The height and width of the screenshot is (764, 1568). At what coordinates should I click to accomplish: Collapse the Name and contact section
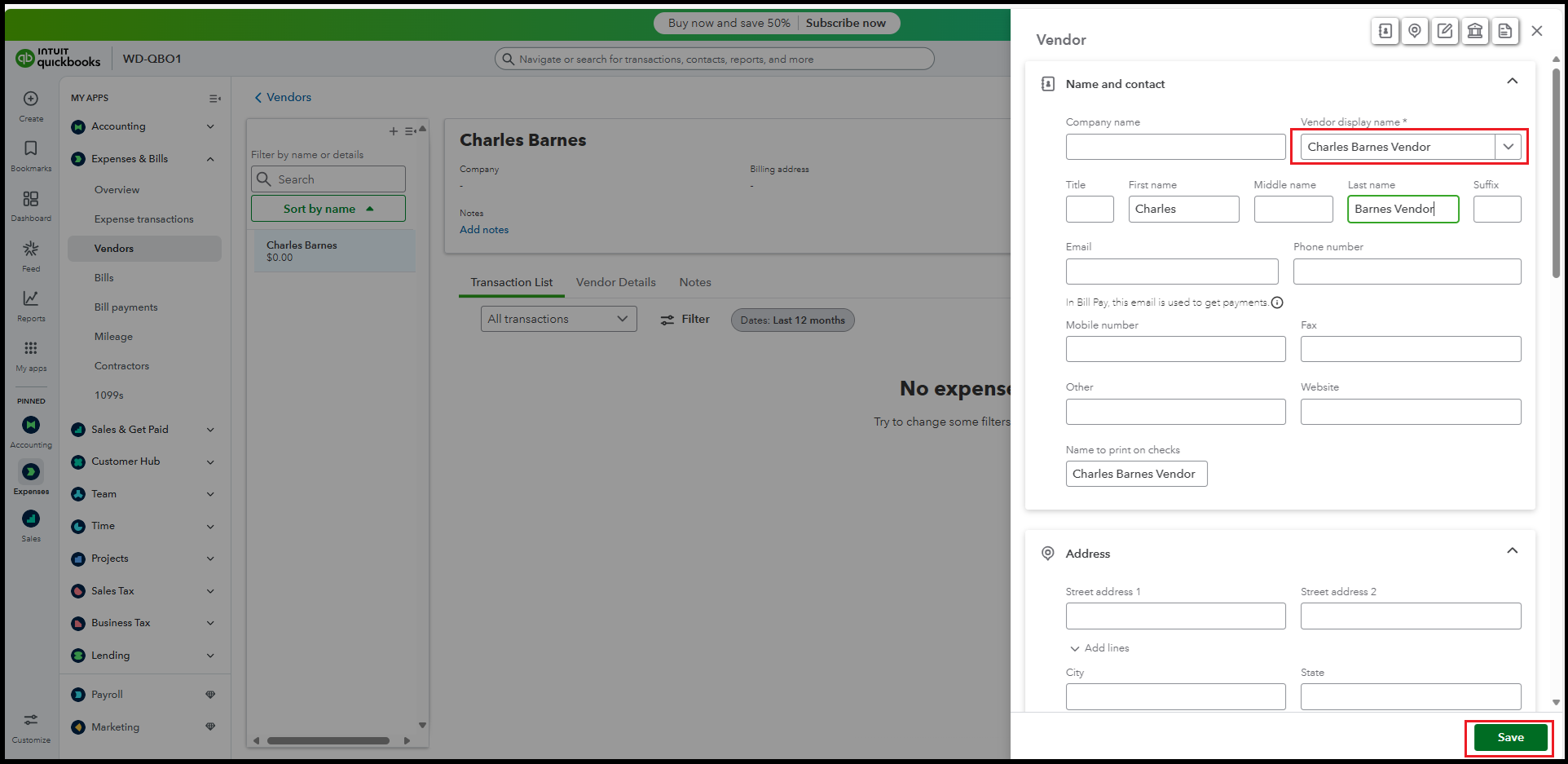click(x=1512, y=82)
